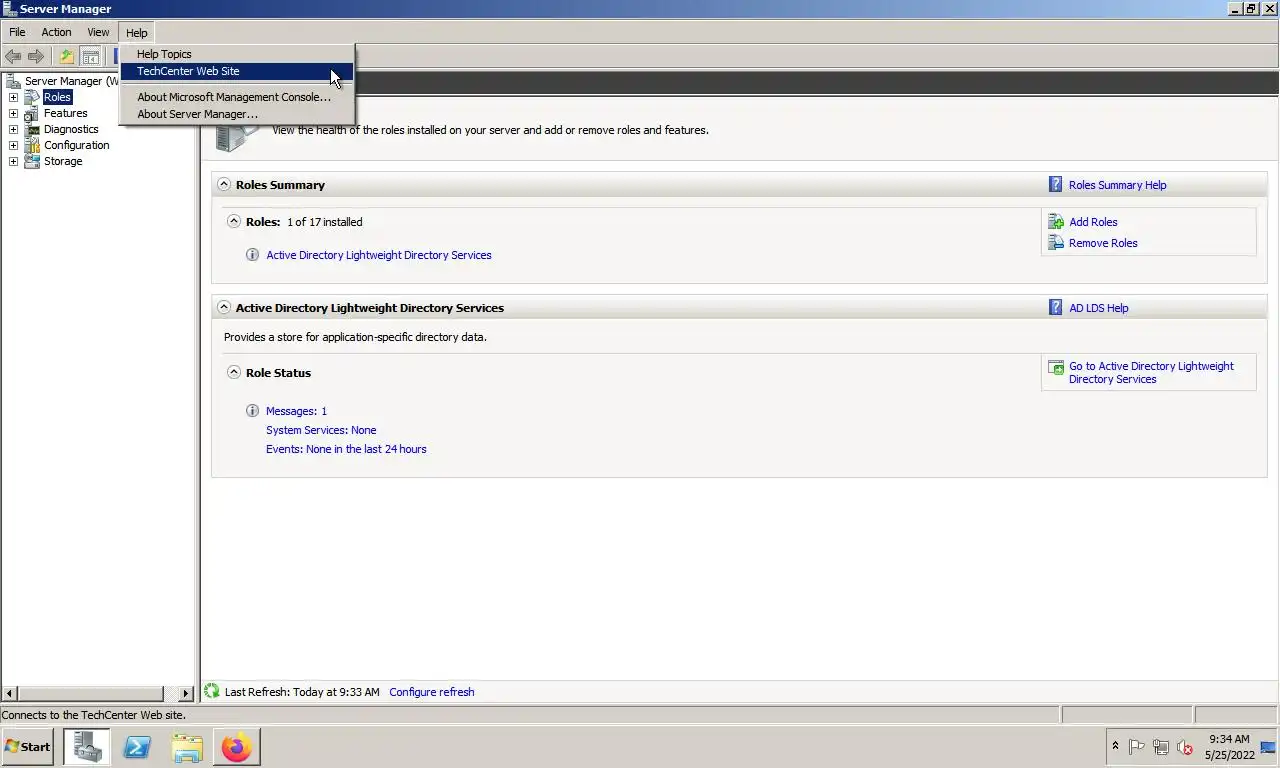This screenshot has height=768, width=1280.
Task: Click the tree pane horizontal scrollbar left arrow
Action: pyautogui.click(x=9, y=693)
